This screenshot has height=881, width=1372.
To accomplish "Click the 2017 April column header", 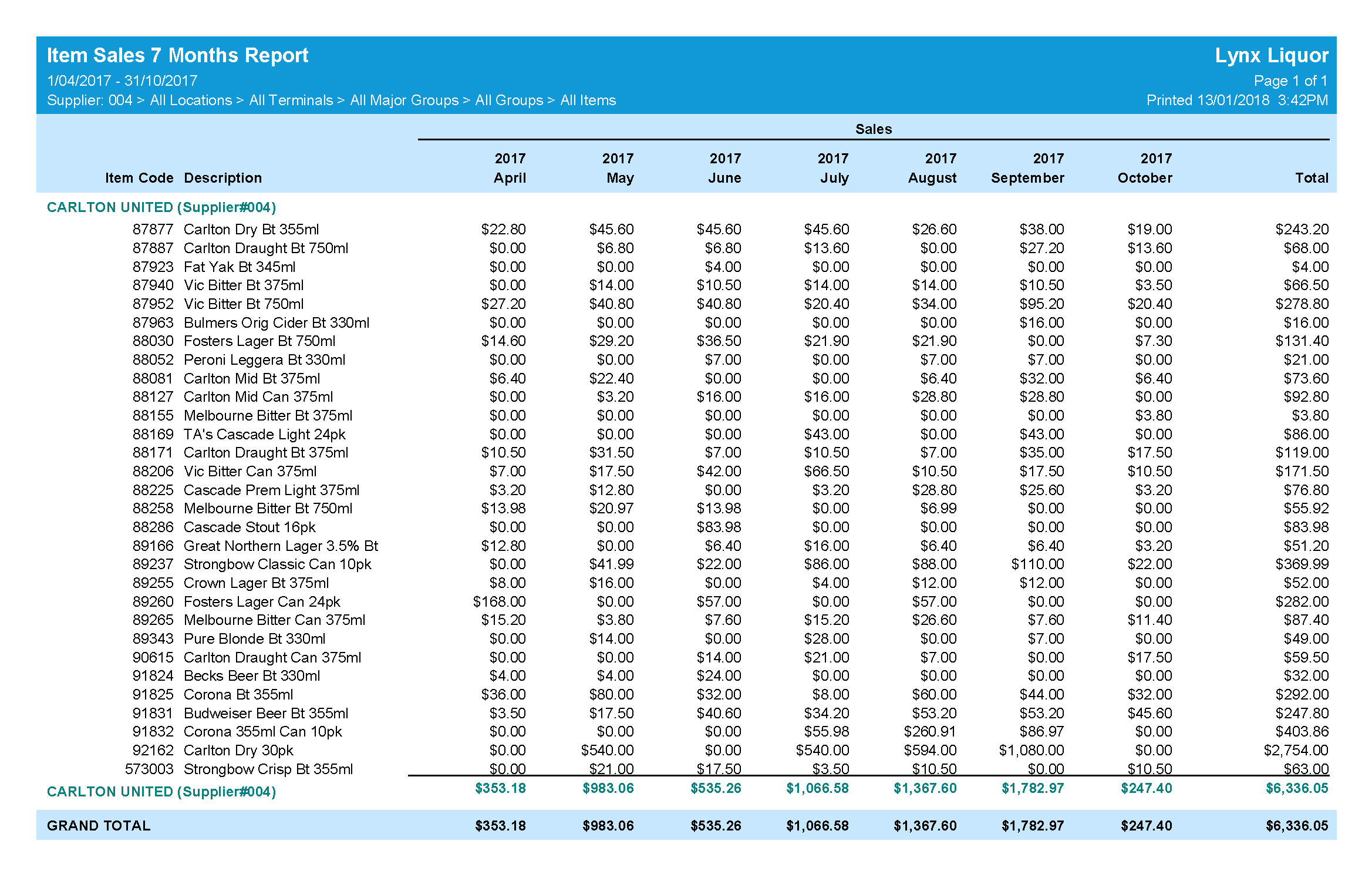I will [510, 169].
